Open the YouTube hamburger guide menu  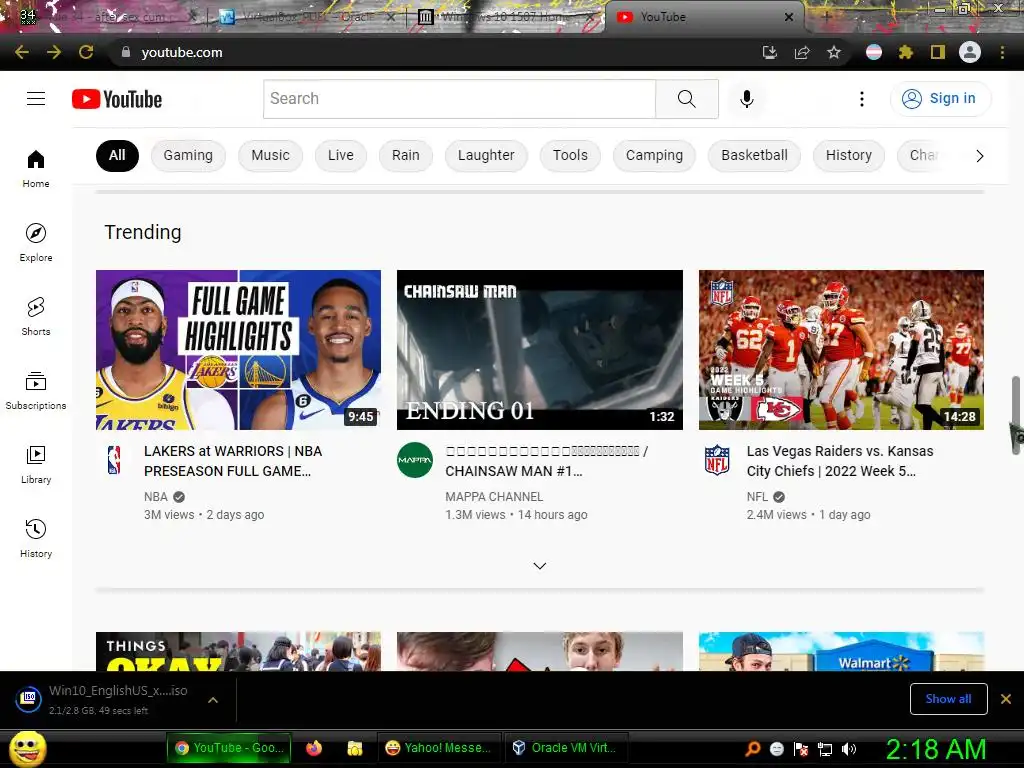point(36,99)
